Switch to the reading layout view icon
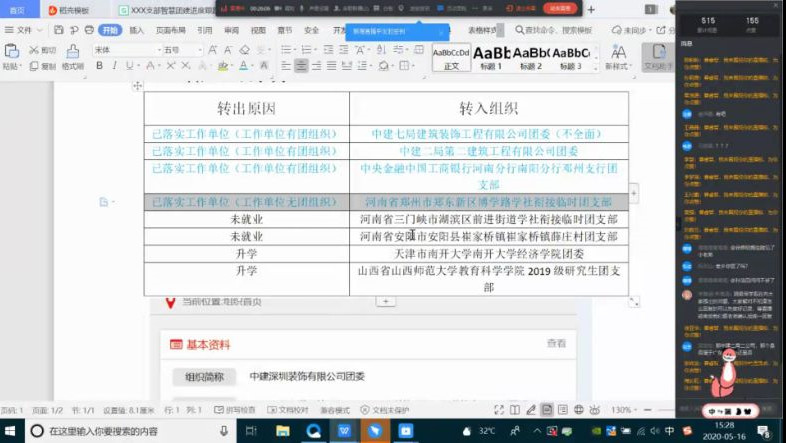Screen dimensions: 786x443 pyautogui.click(x=515, y=410)
